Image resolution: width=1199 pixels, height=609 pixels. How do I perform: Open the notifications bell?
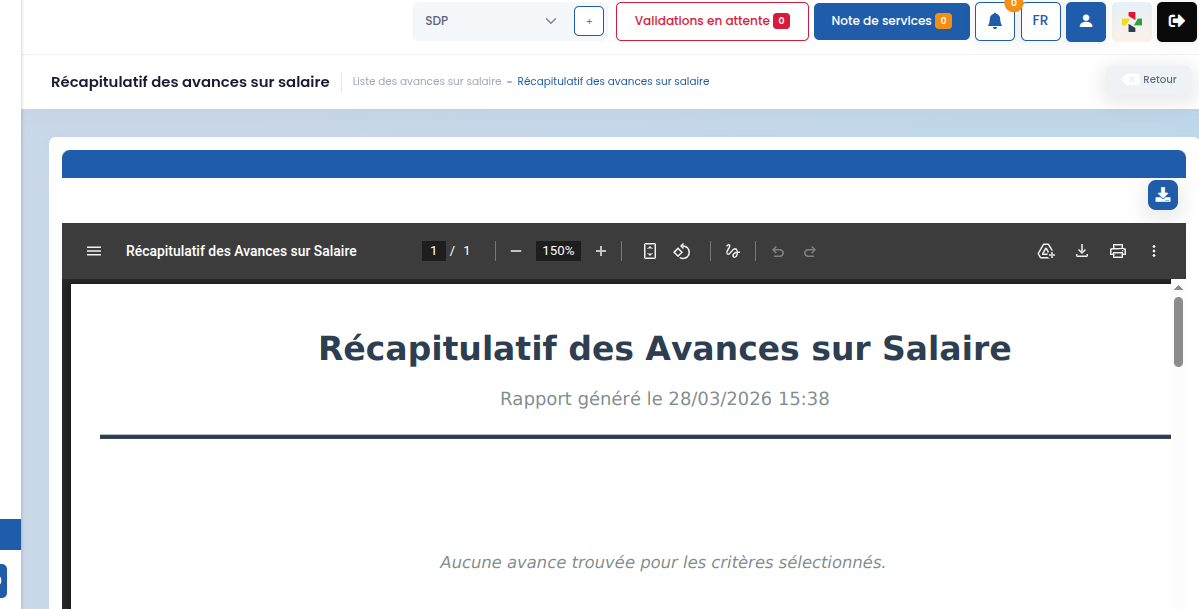click(x=995, y=21)
